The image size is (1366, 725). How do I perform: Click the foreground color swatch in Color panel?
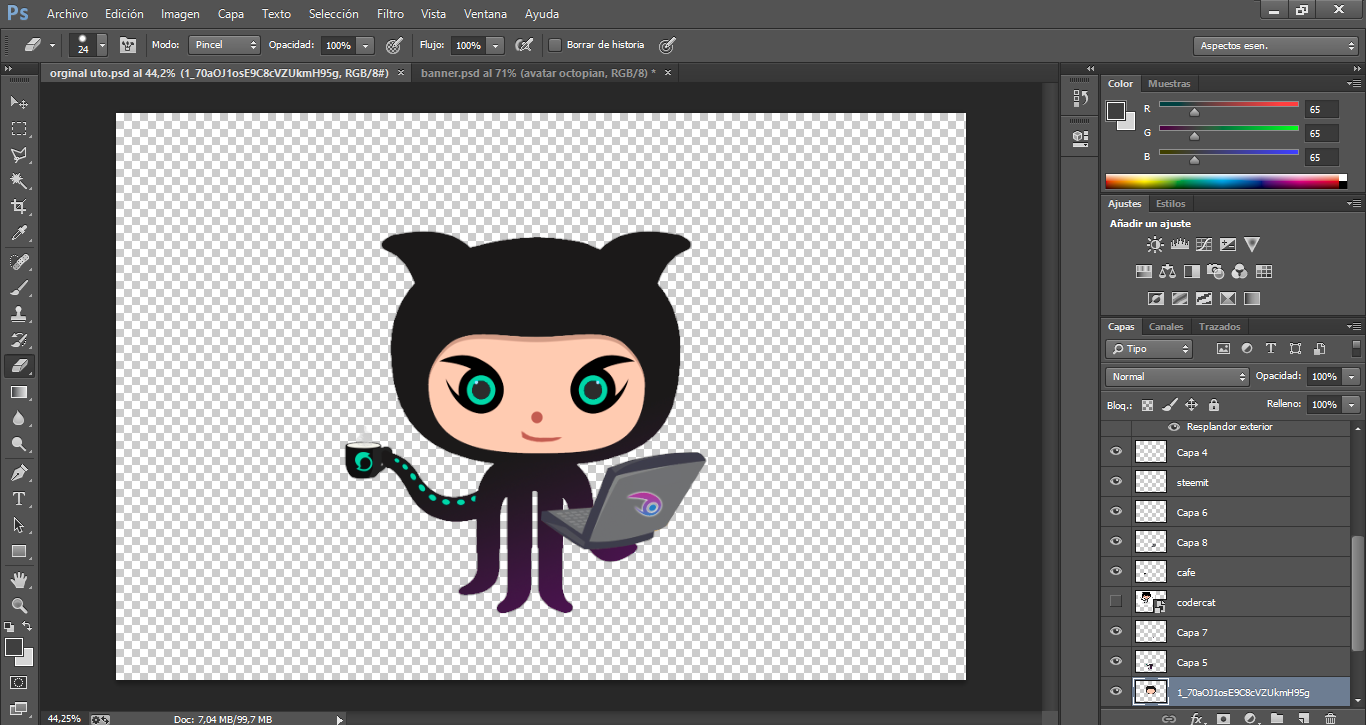(1116, 110)
